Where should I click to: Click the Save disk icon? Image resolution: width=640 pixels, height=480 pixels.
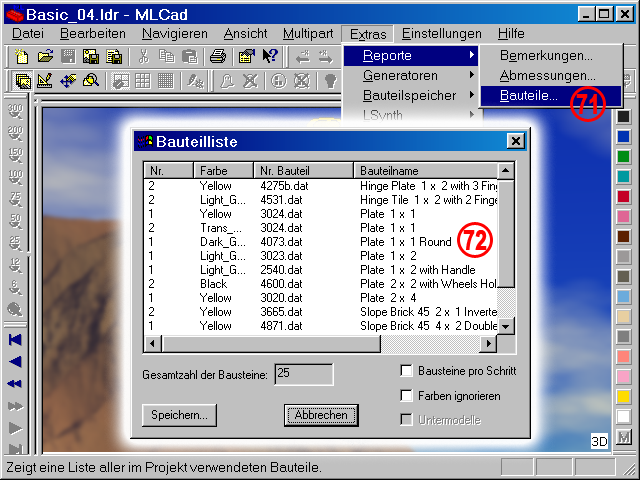pyautogui.click(x=68, y=56)
